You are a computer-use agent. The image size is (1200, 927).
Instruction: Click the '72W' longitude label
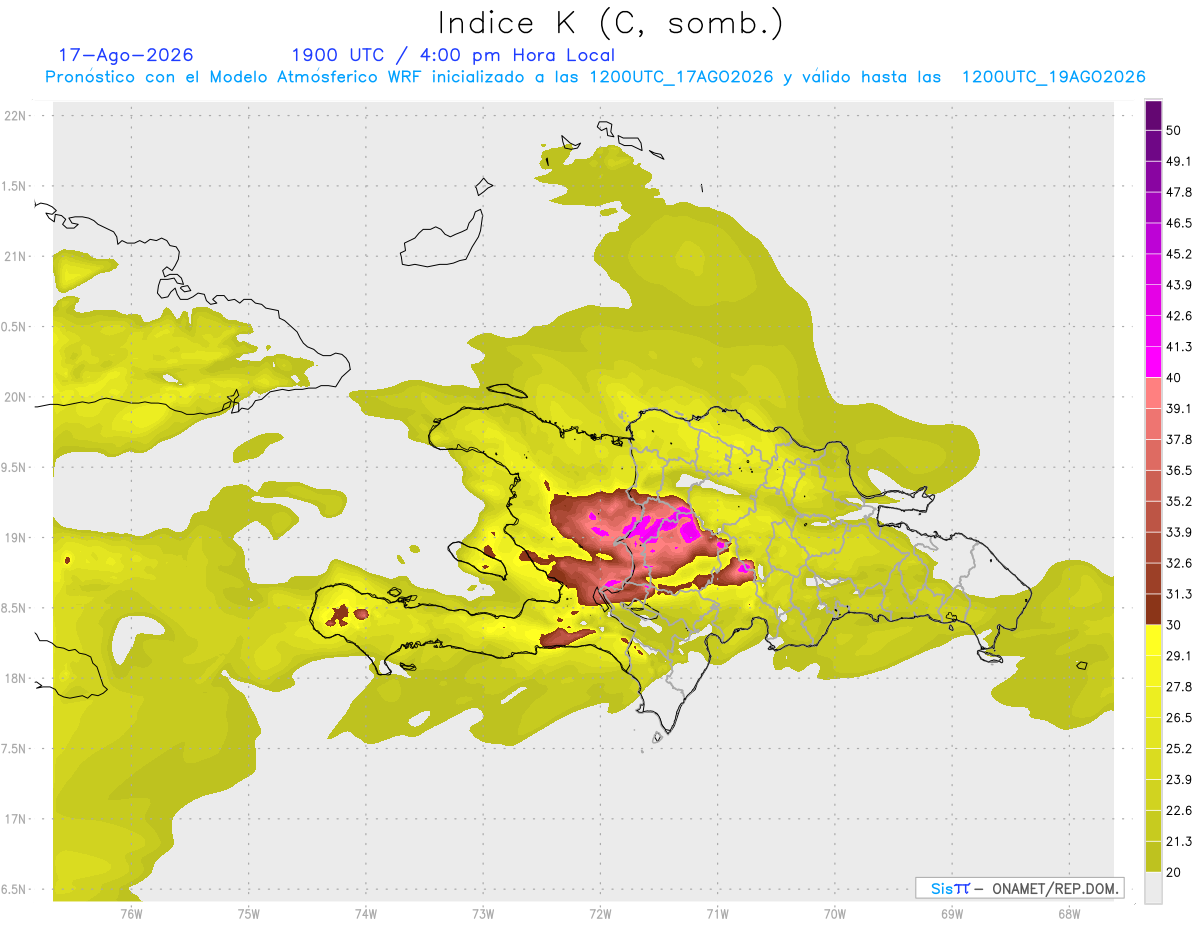point(600,913)
